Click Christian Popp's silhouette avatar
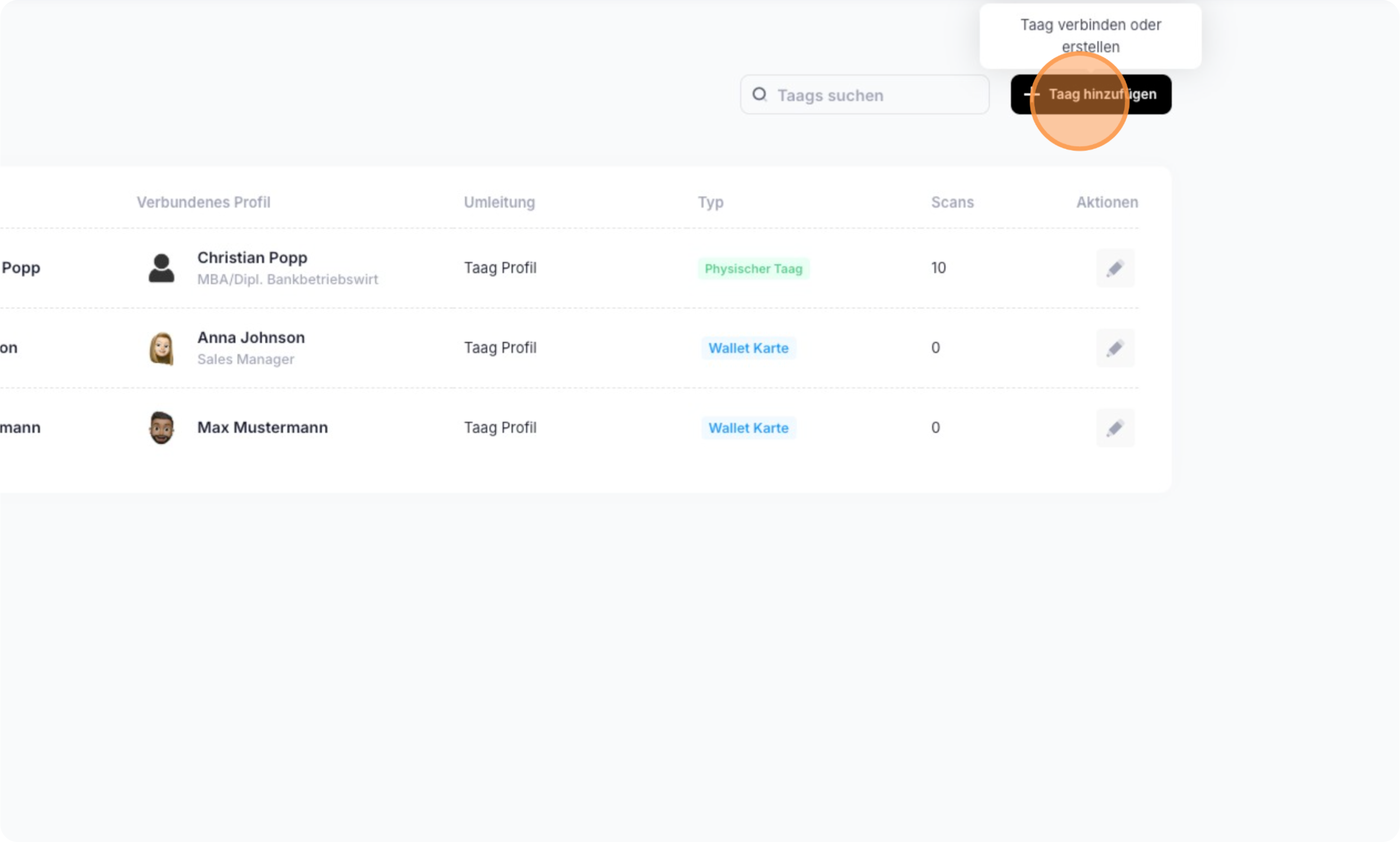The width and height of the screenshot is (1400, 842). pyautogui.click(x=161, y=268)
